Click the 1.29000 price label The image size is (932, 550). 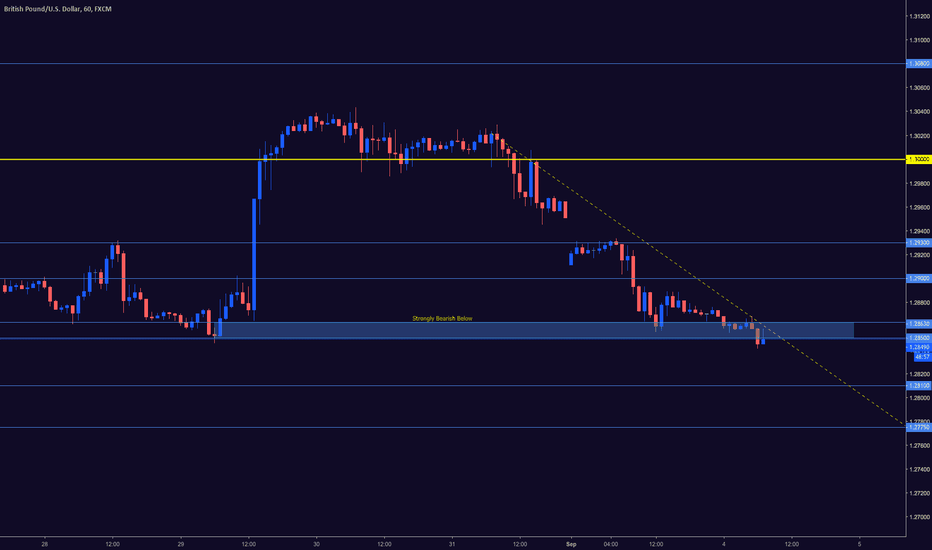(919, 278)
